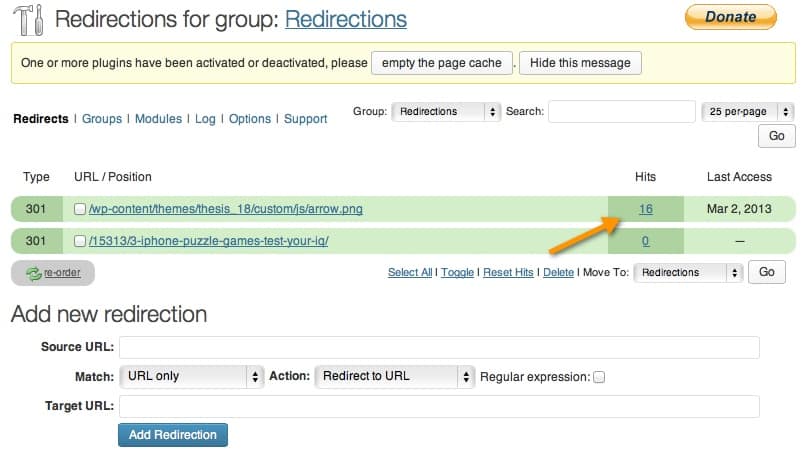Tick the checkbox for arrow.png redirect
Image resolution: width=804 pixels, height=453 pixels.
tap(79, 209)
